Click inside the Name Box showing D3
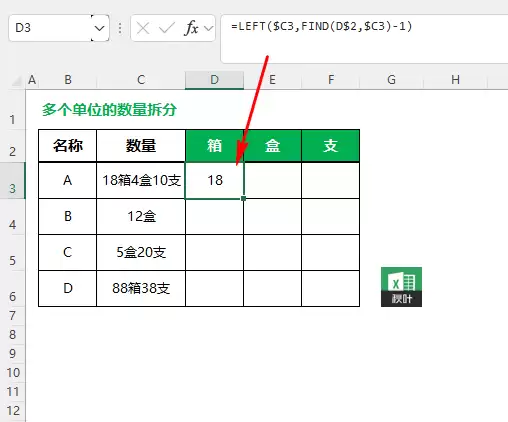 click(50, 28)
